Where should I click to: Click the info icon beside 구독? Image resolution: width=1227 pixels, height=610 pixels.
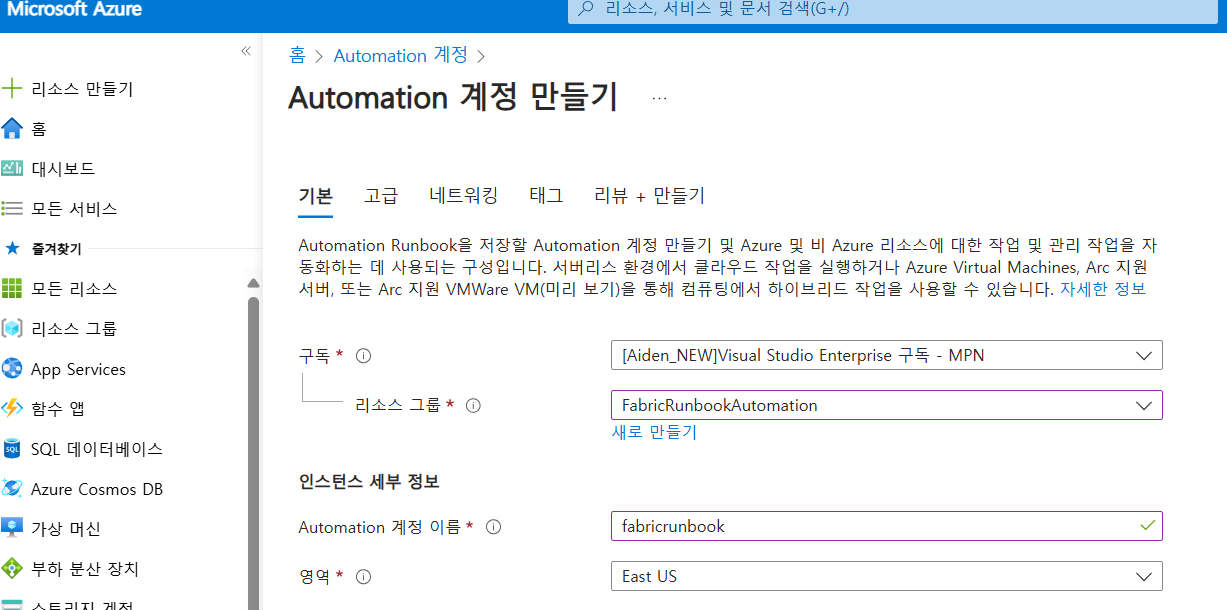point(364,355)
